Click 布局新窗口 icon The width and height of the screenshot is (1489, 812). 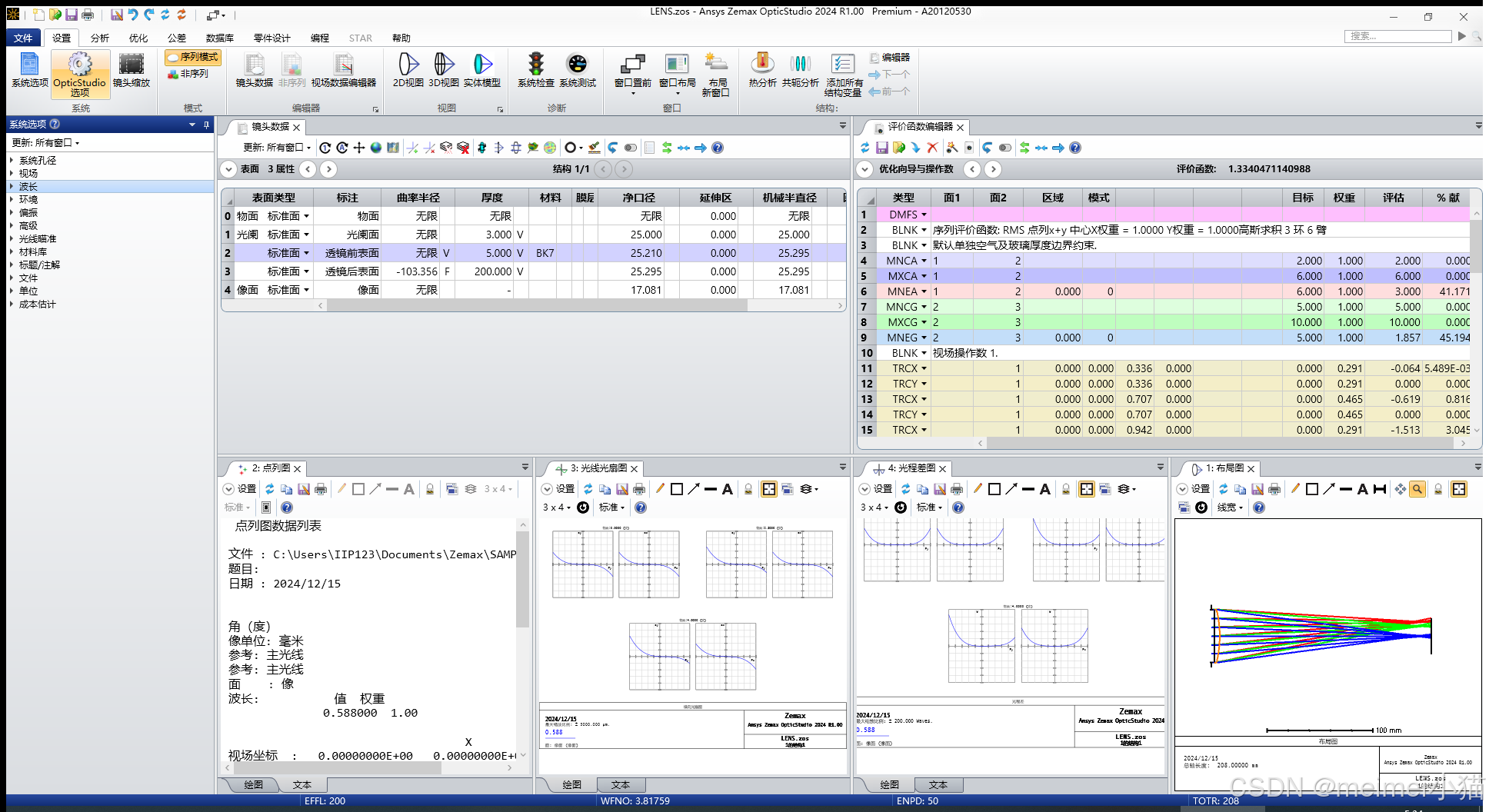pyautogui.click(x=716, y=75)
